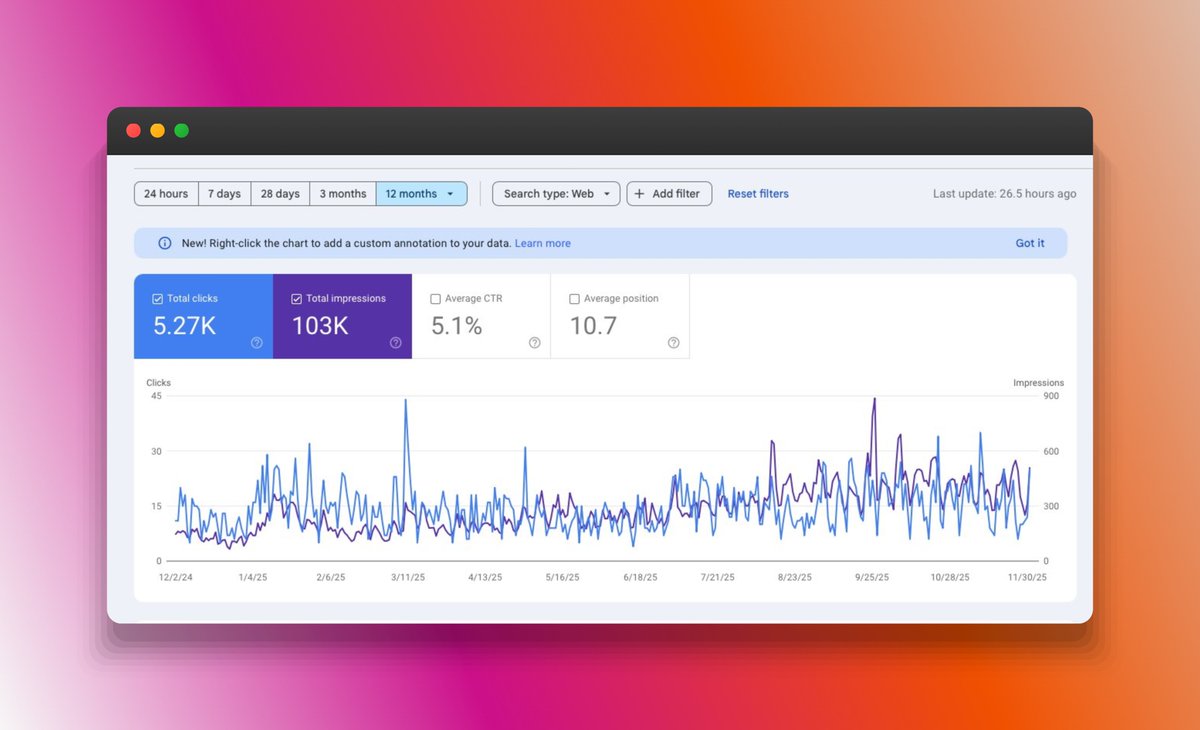Click the Add filter button
The height and width of the screenshot is (730, 1200).
coord(669,194)
